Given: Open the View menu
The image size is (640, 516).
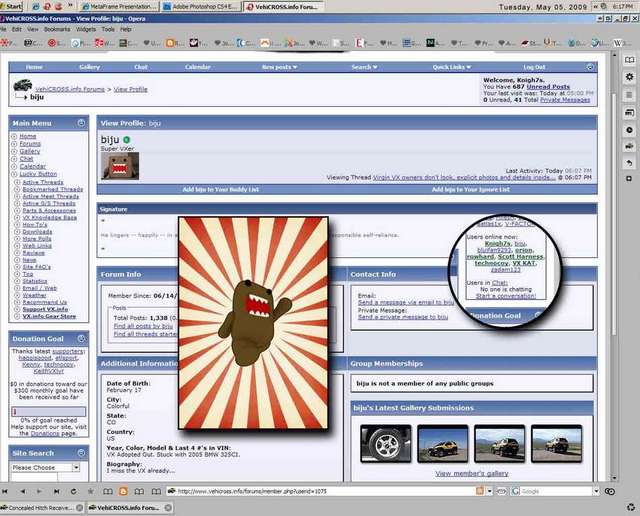Looking at the screenshot, I should pyautogui.click(x=33, y=29).
